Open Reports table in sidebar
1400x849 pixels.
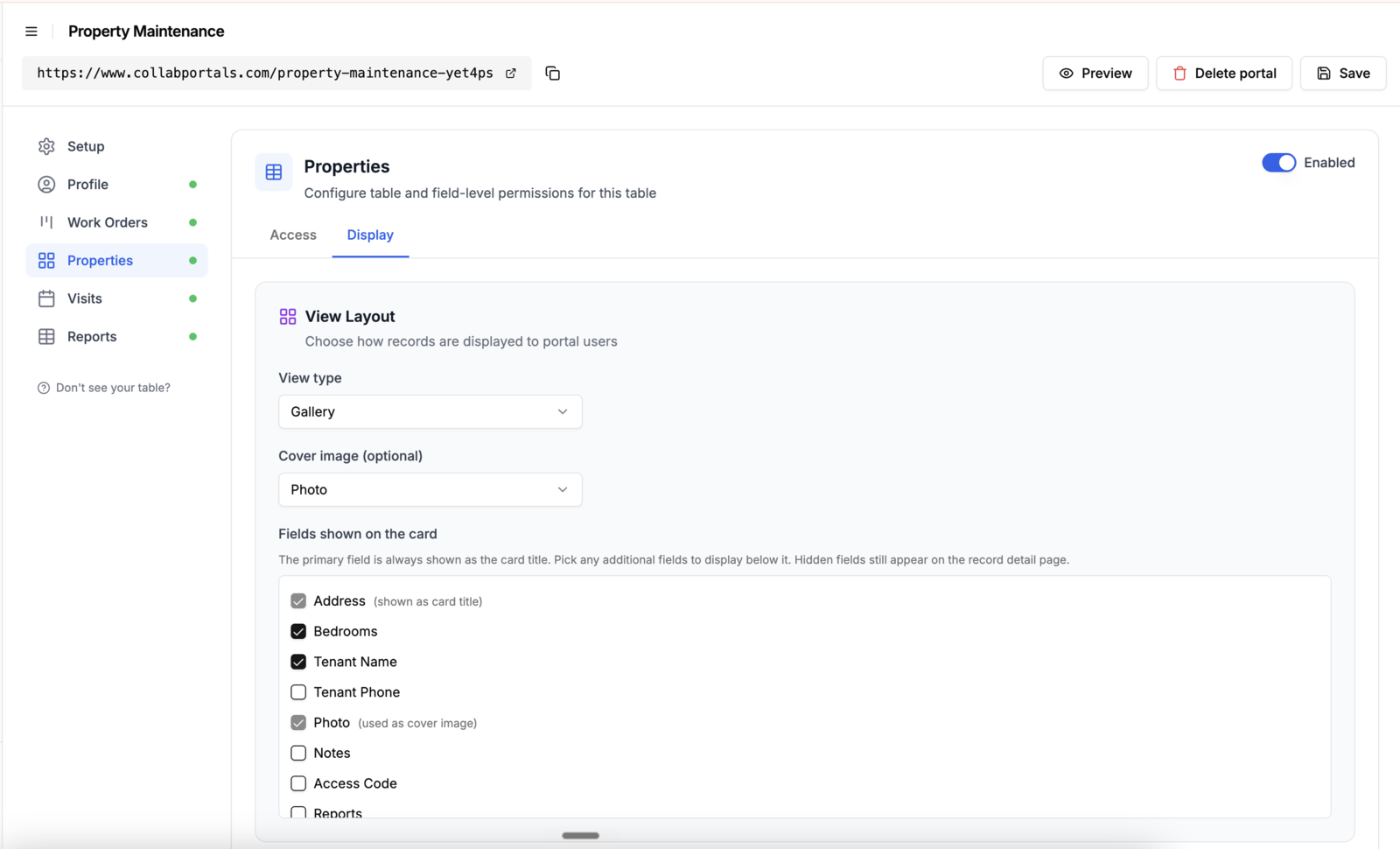[116, 337]
